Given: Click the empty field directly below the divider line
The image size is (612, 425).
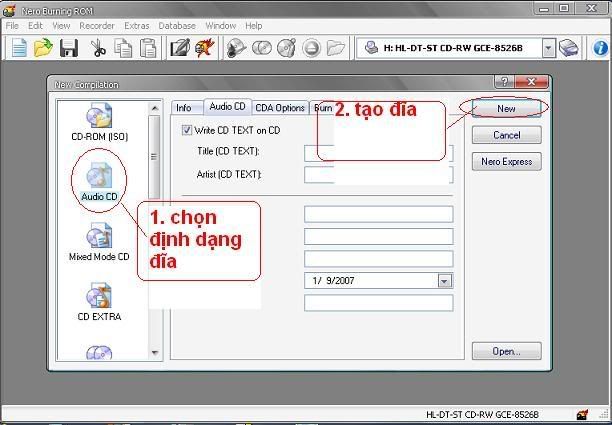Looking at the screenshot, I should (x=379, y=214).
